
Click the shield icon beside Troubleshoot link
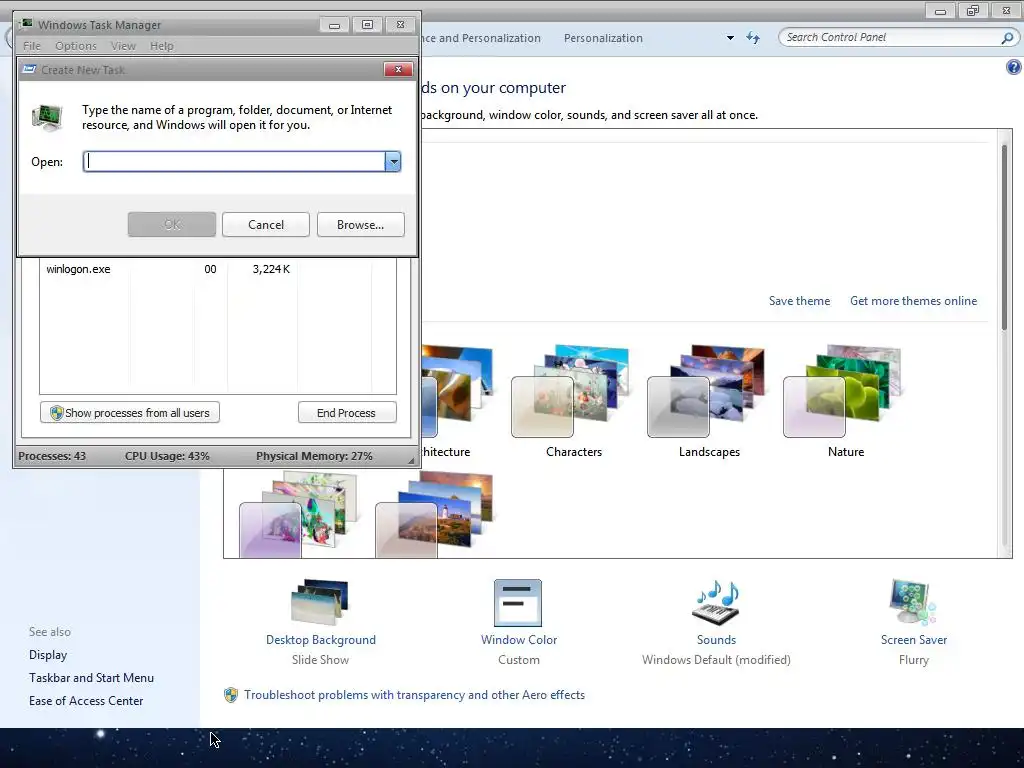tap(231, 695)
